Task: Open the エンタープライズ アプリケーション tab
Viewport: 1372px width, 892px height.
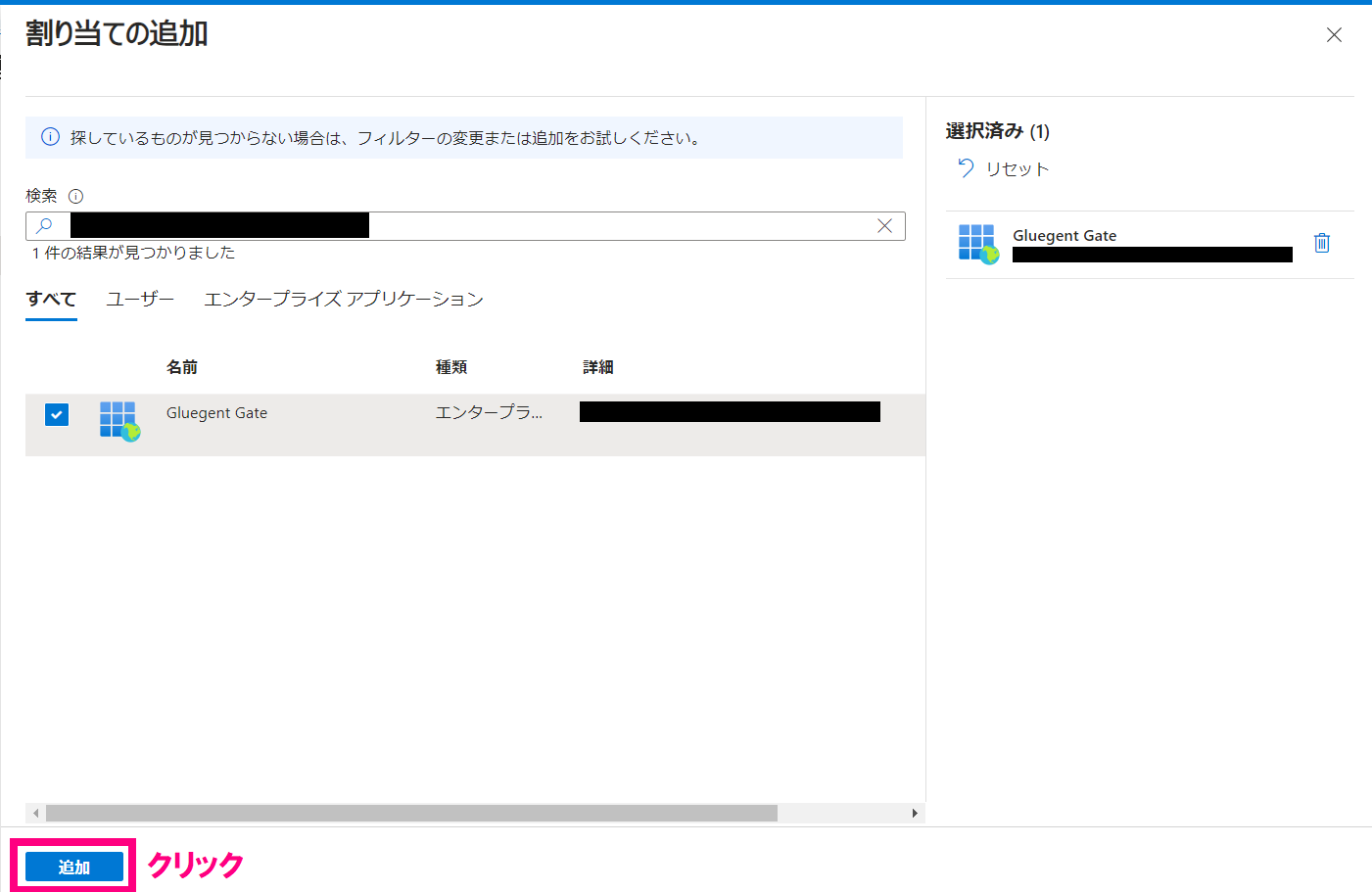Action: [343, 300]
